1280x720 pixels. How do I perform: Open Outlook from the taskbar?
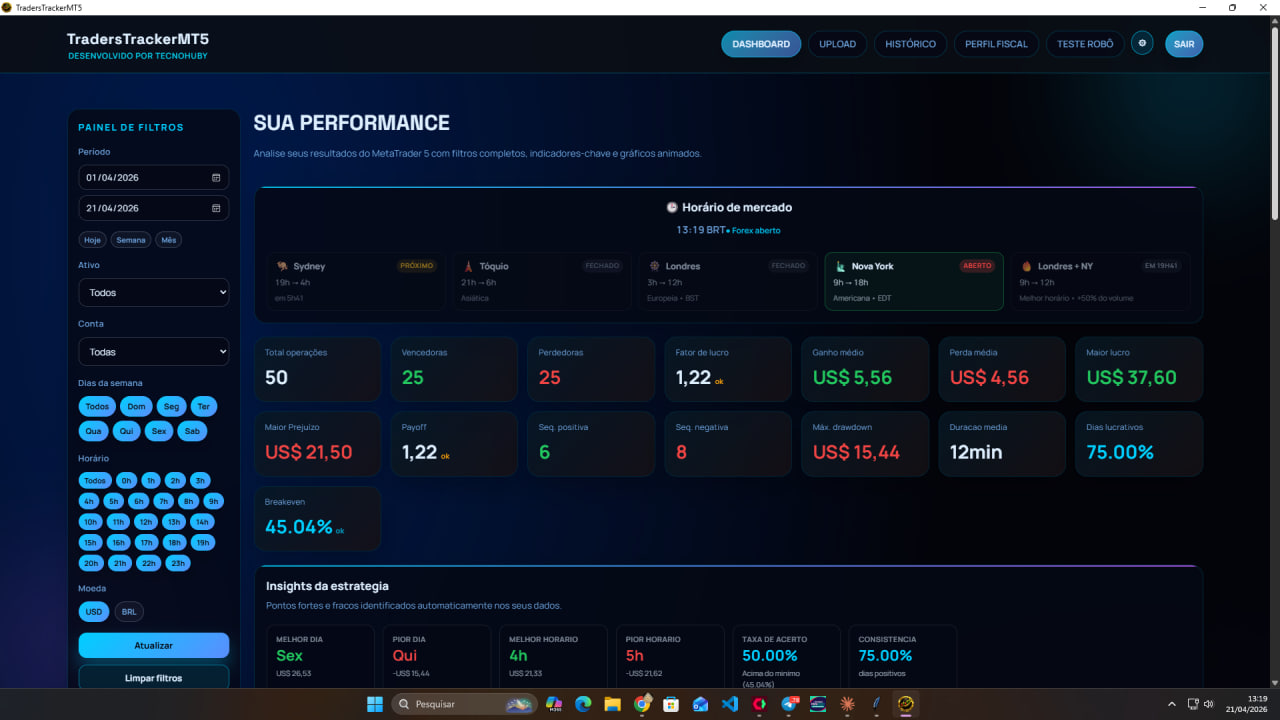click(x=700, y=704)
